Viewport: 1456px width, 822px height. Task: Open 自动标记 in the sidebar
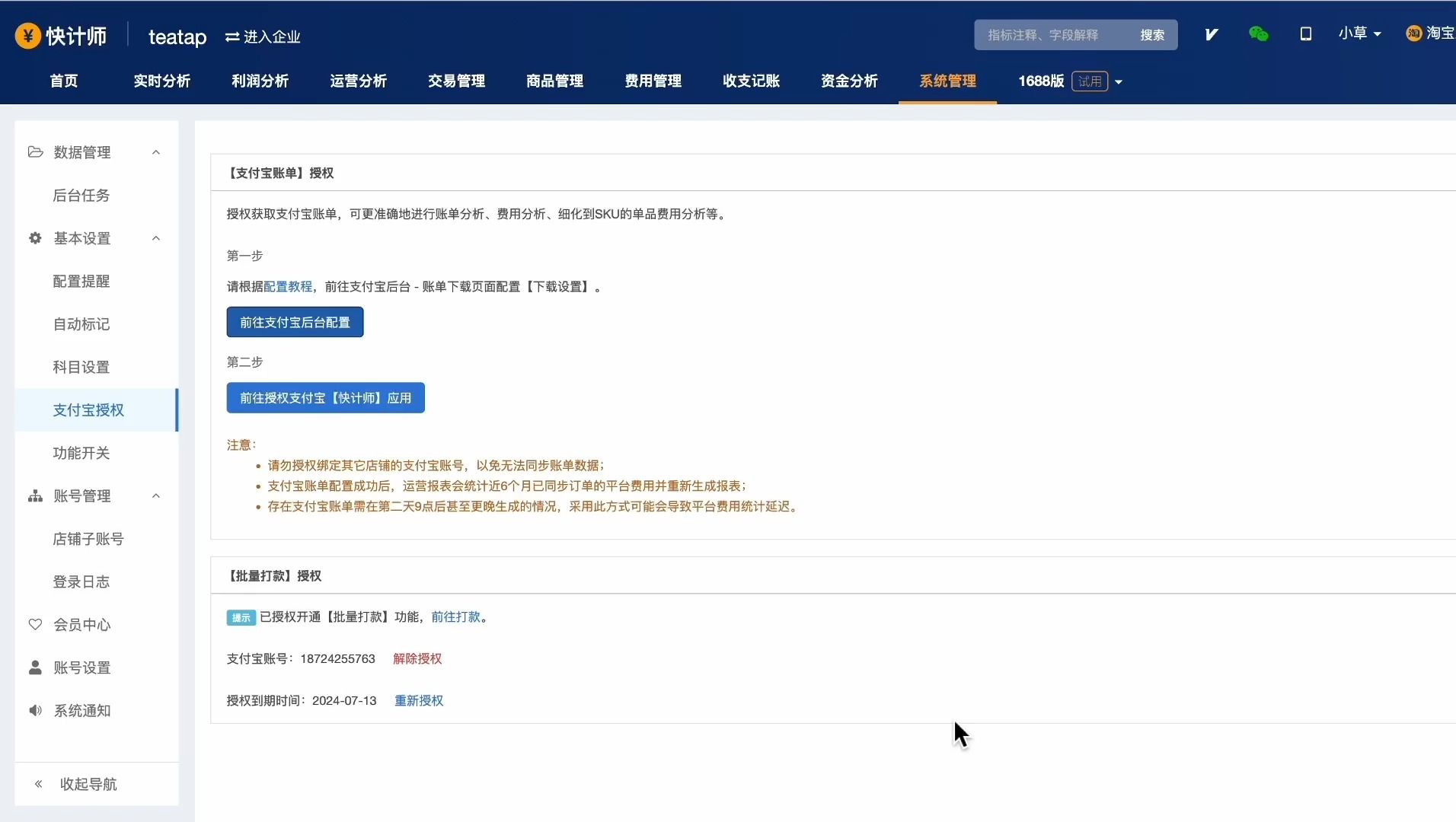[81, 324]
